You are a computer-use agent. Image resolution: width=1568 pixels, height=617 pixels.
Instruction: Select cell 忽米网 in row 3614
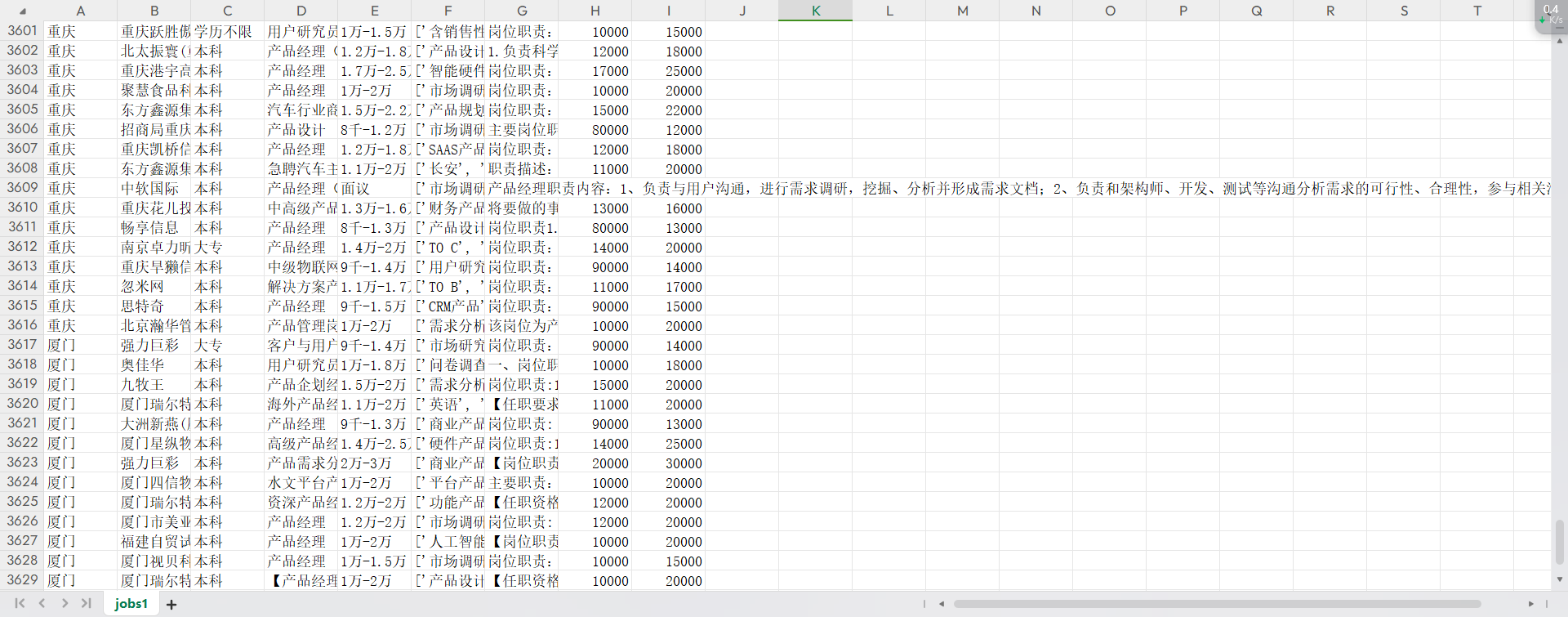154,286
